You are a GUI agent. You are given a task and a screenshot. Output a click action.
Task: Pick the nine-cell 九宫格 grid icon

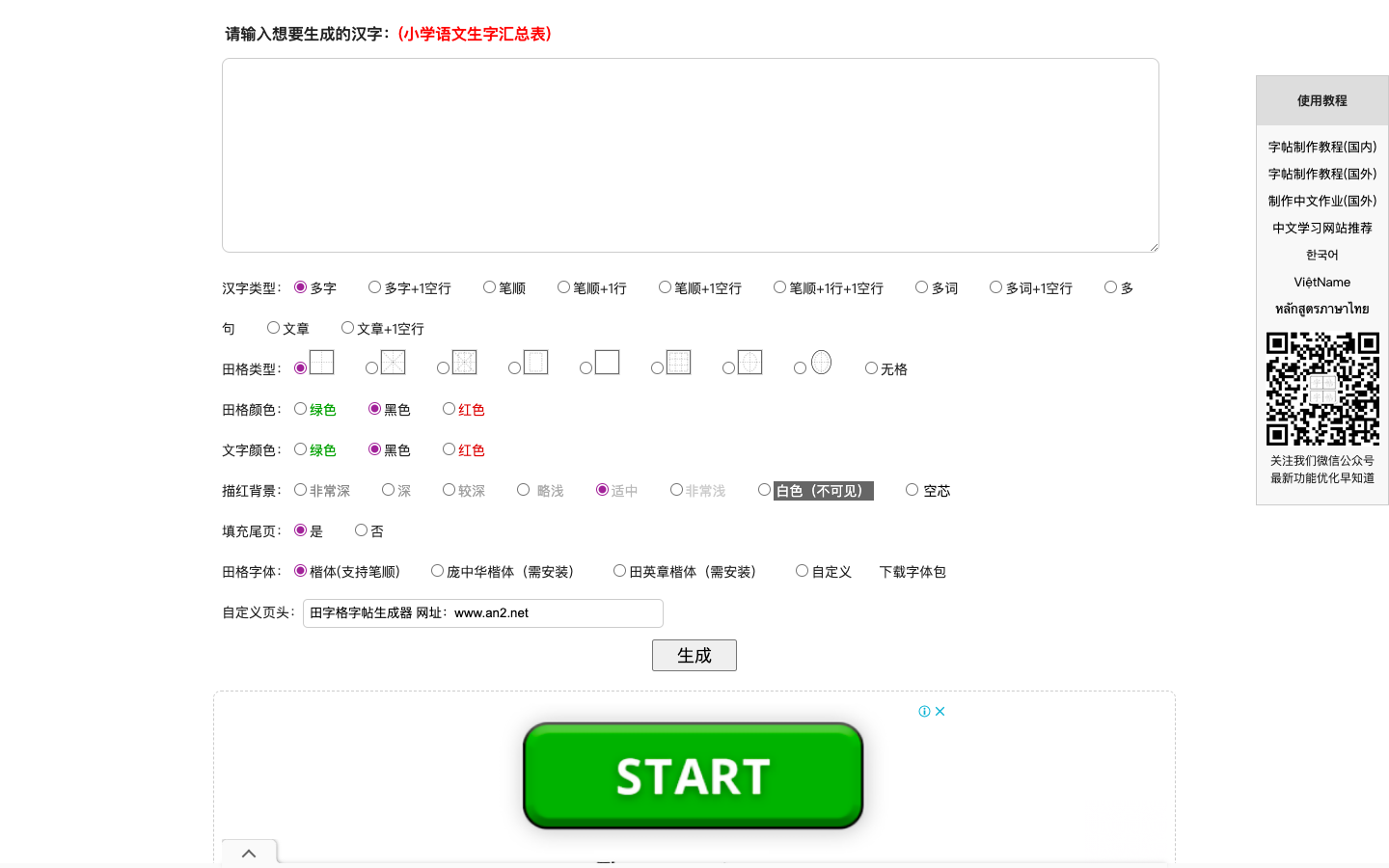pos(678,363)
